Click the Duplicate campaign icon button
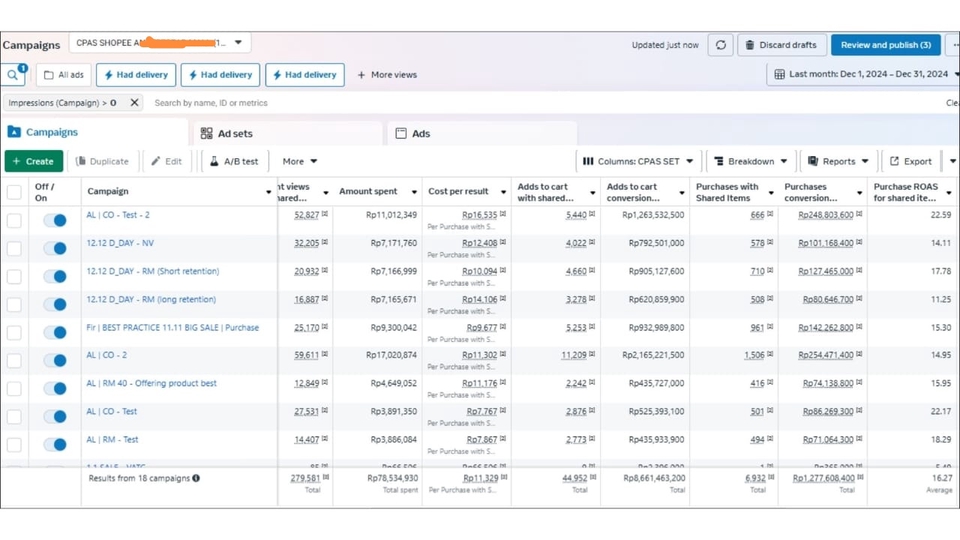The image size is (960, 540). tap(103, 161)
